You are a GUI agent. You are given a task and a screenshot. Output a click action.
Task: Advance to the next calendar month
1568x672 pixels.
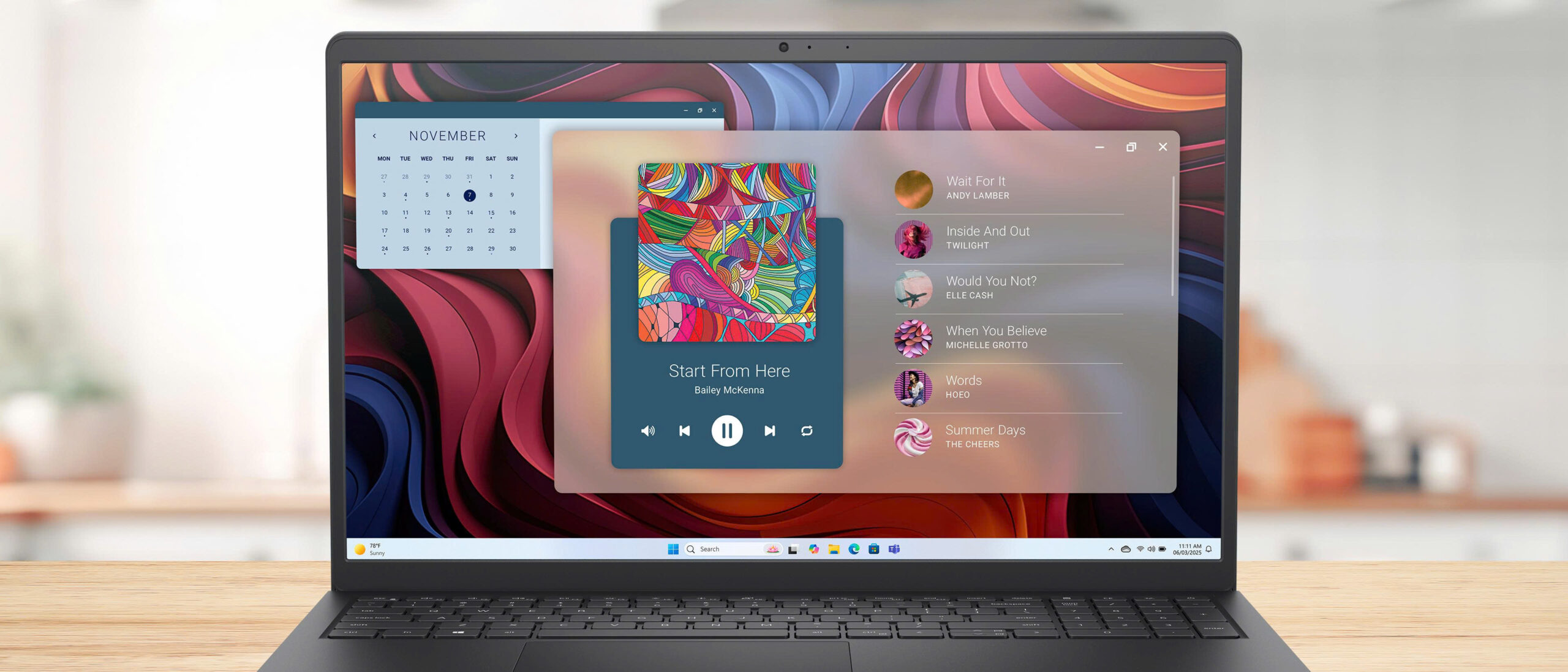(x=516, y=136)
